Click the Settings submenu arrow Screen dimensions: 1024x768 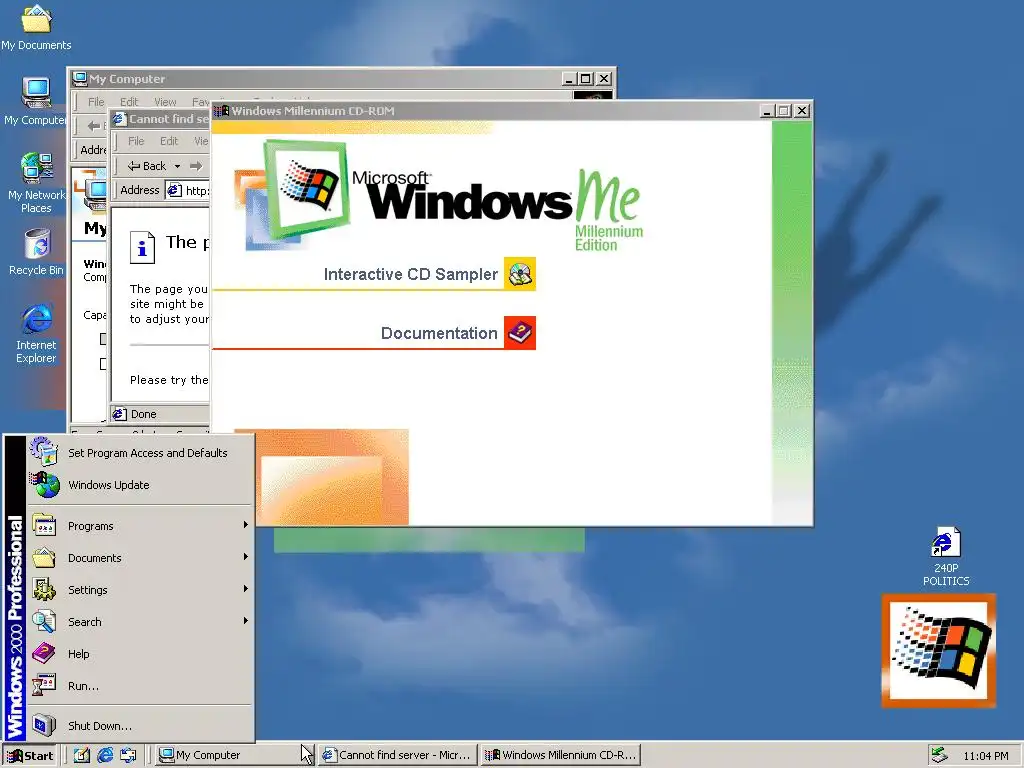[x=246, y=589]
